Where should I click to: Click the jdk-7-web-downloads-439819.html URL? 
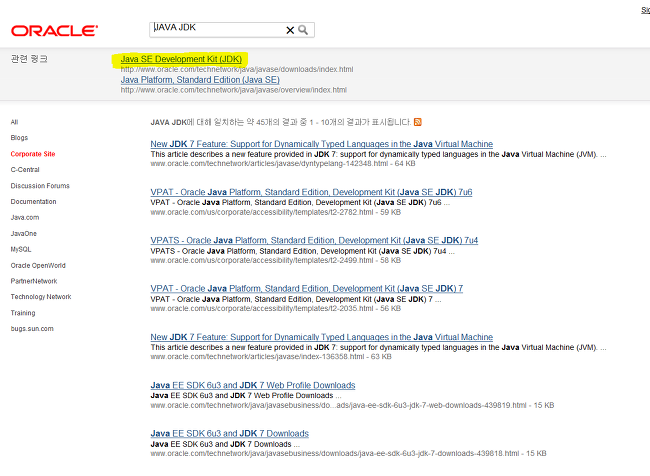pos(338,405)
